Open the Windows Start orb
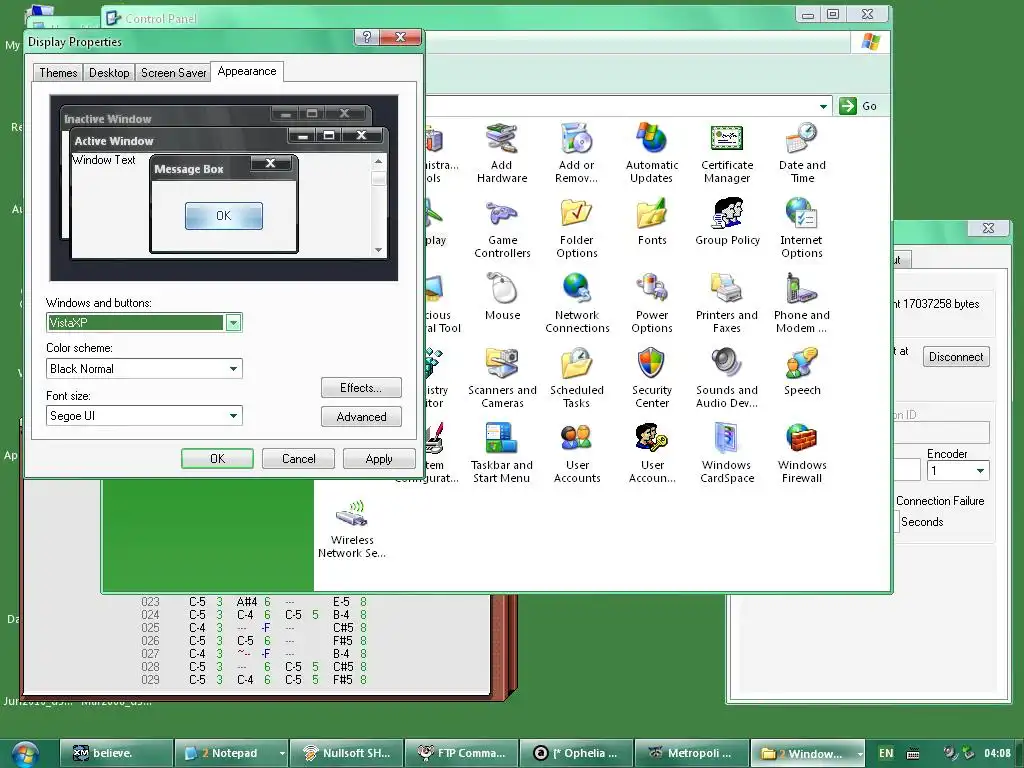 tap(25, 754)
